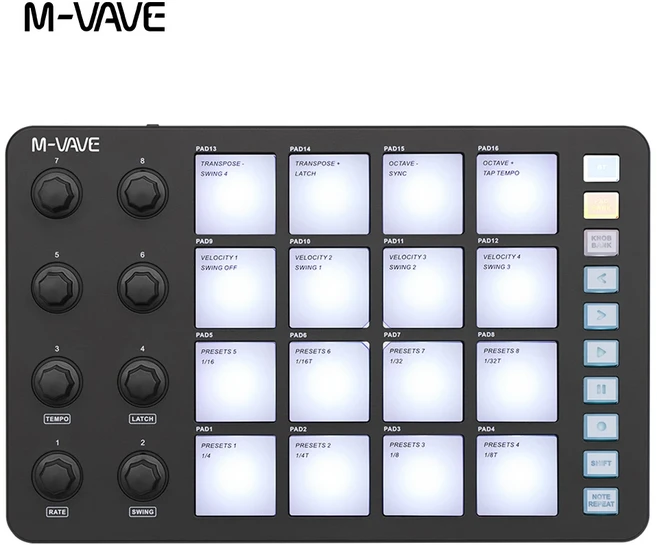This screenshot has height=545, width=657.
Task: Toggle the NOTE REPEAT button
Action: click(x=601, y=501)
